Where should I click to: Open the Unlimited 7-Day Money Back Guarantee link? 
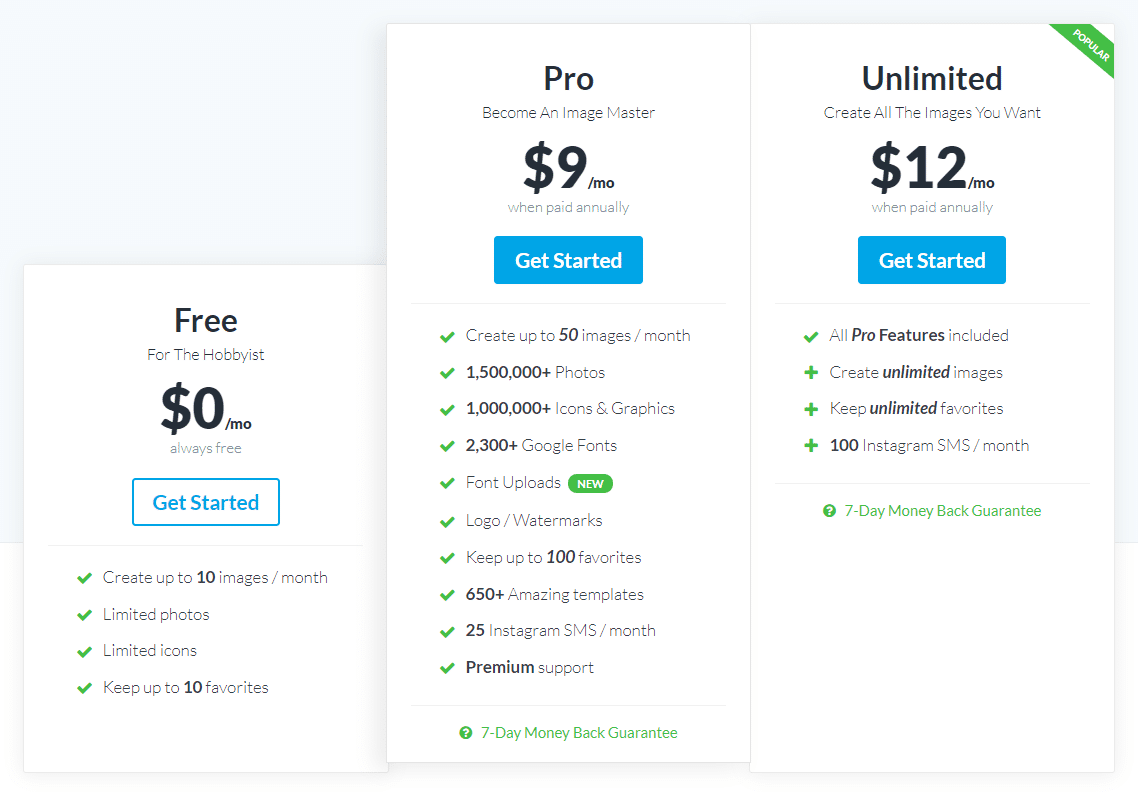943,510
